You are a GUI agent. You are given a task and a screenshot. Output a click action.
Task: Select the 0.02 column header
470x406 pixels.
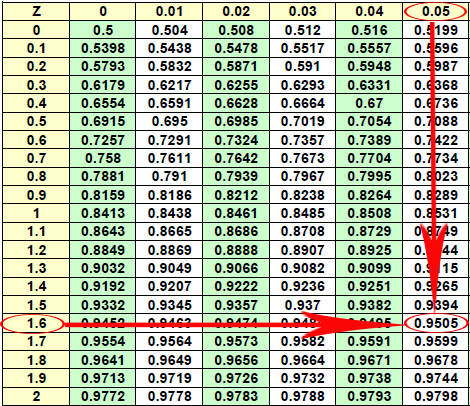coord(236,12)
